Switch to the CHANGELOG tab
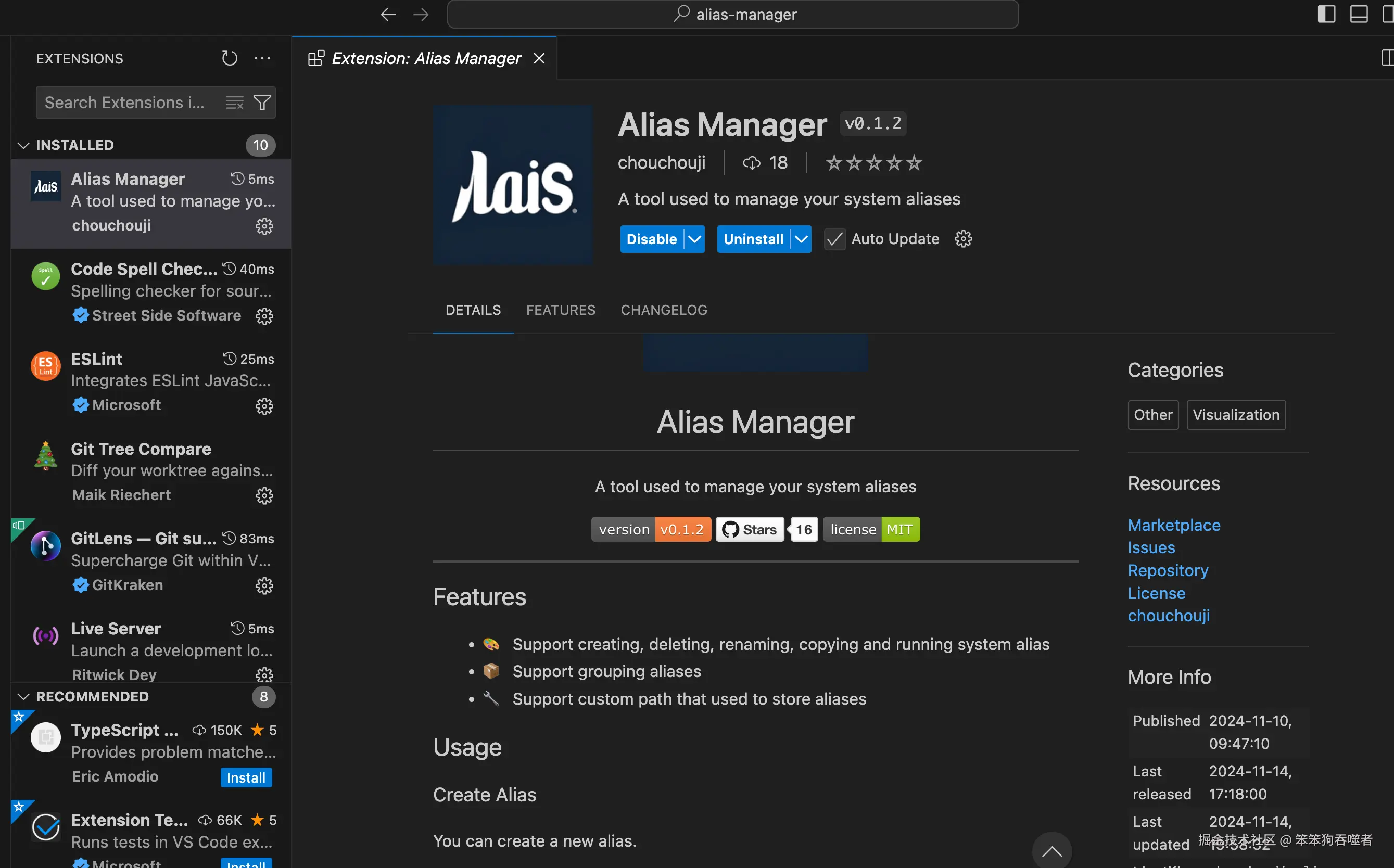The width and height of the screenshot is (1394, 868). point(664,310)
